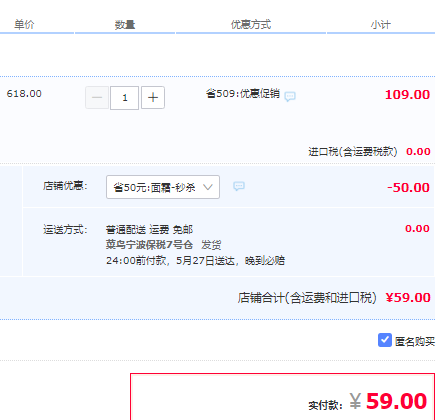
Task: Select the 单价 column header
Action: [x=24, y=24]
